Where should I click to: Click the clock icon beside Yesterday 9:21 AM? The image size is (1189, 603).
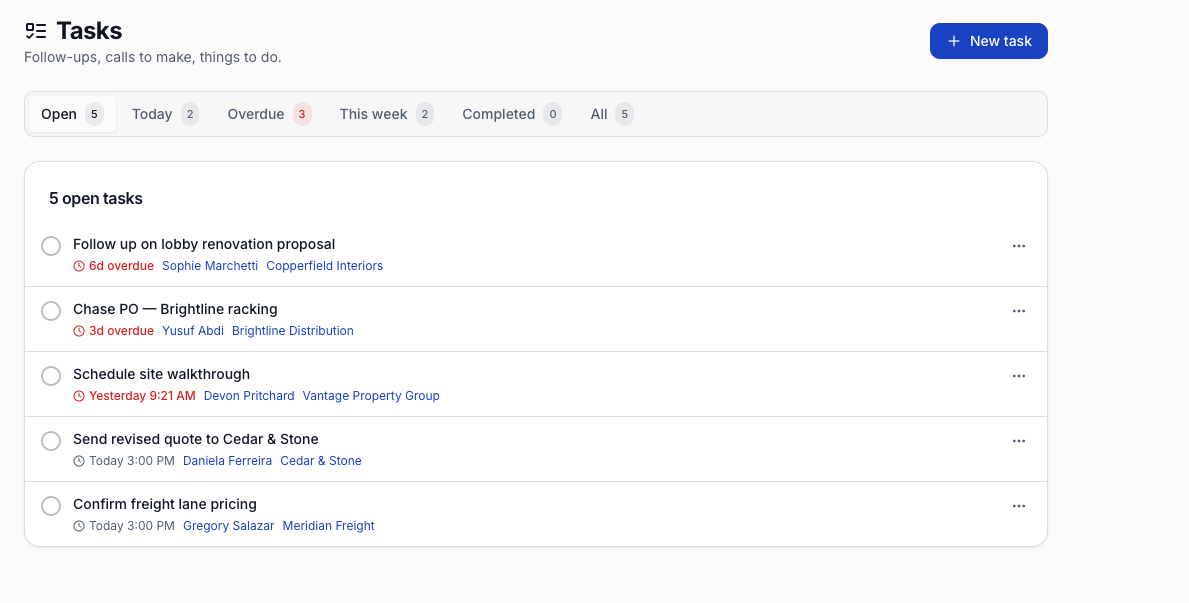pyautogui.click(x=79, y=396)
